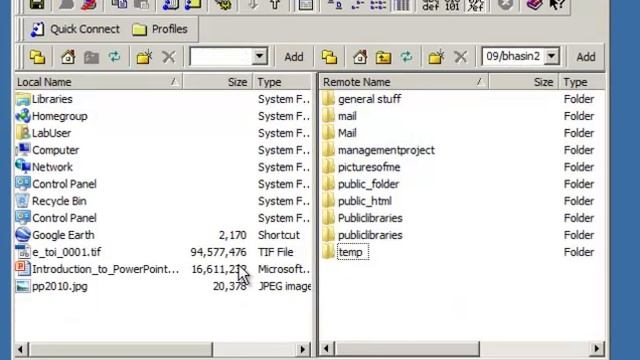Delete selected local item
The height and width of the screenshot is (360, 640).
pyautogui.click(x=169, y=57)
